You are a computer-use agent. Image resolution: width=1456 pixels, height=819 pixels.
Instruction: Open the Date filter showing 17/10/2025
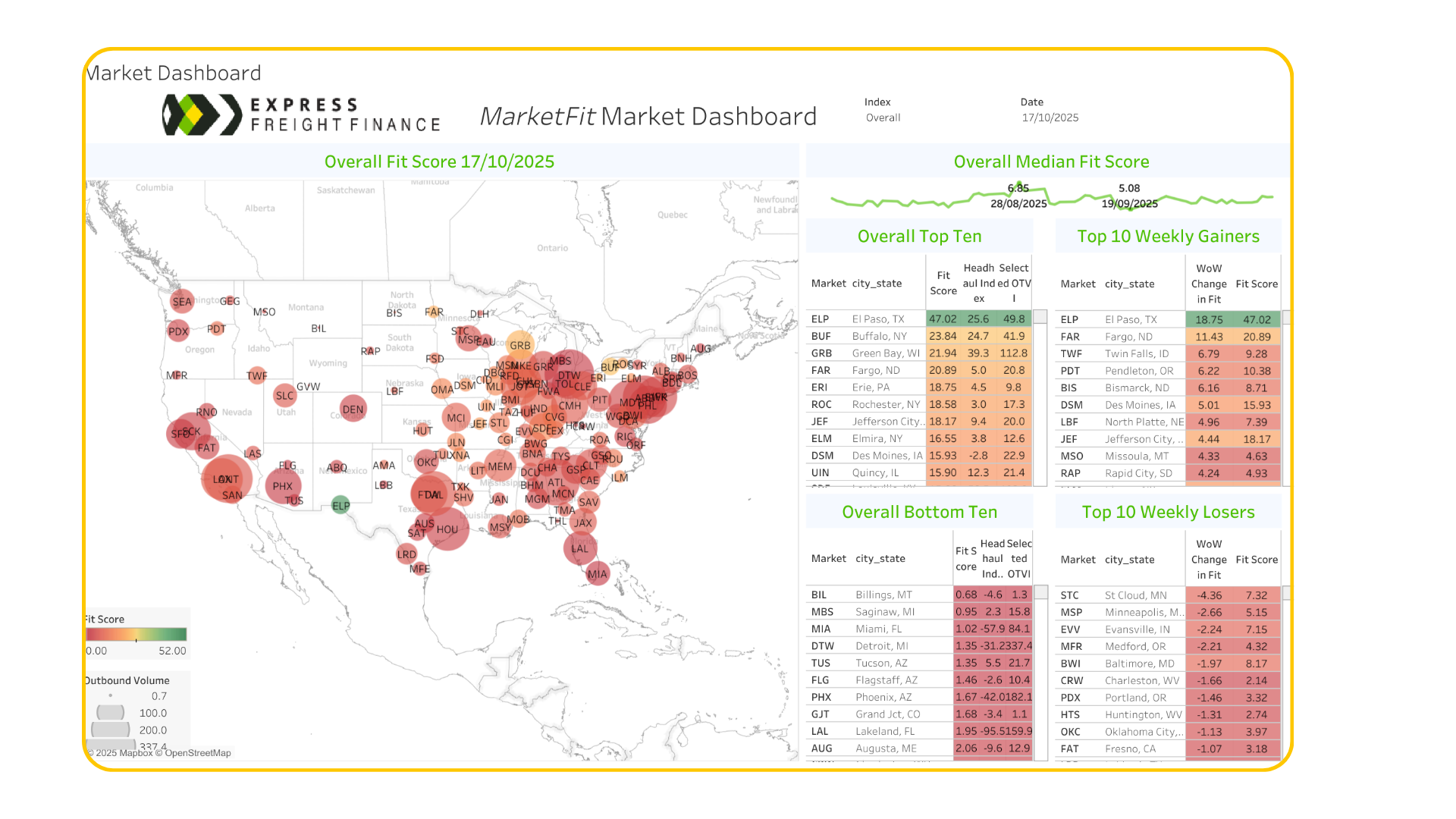click(x=1050, y=118)
